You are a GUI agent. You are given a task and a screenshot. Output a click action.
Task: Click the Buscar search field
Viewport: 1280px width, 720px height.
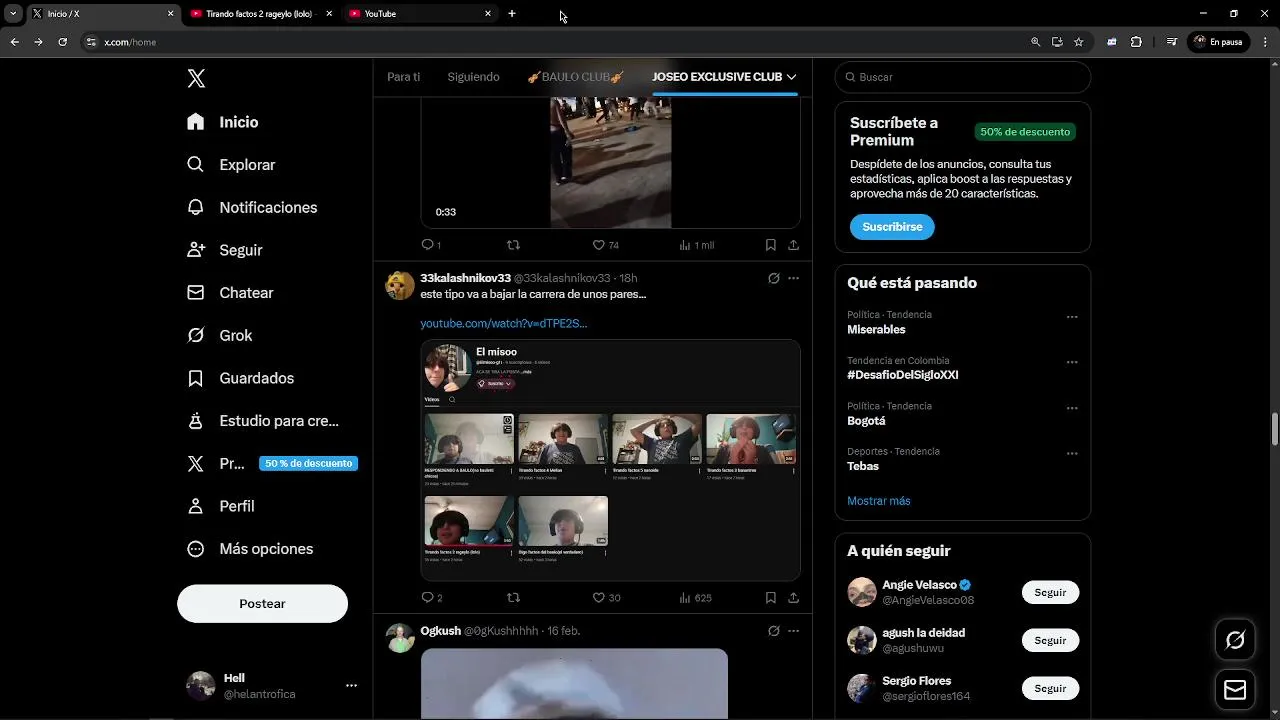962,77
